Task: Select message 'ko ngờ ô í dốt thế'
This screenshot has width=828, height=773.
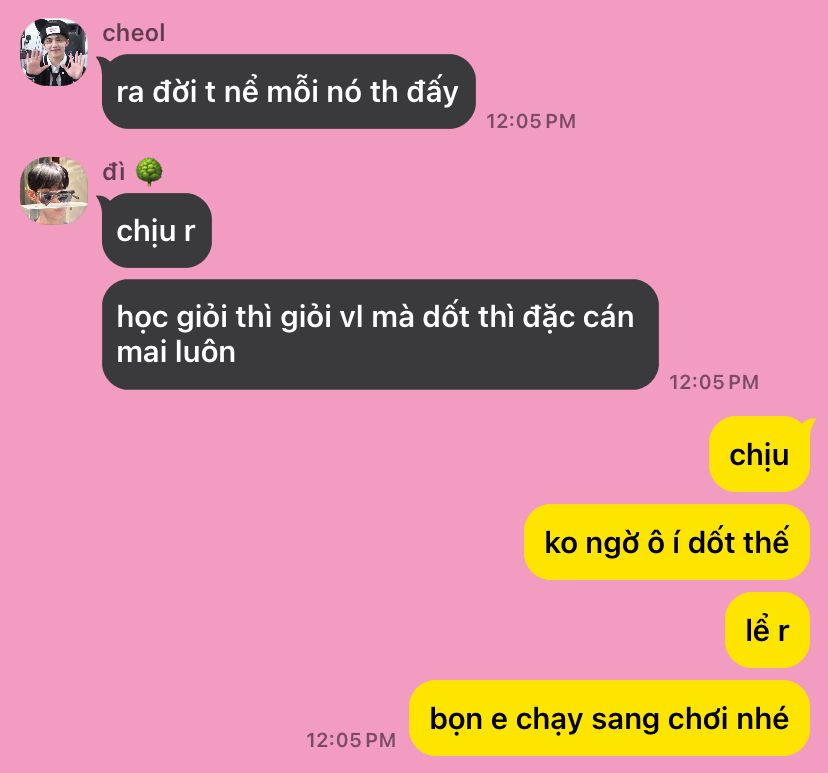Action: pos(667,542)
